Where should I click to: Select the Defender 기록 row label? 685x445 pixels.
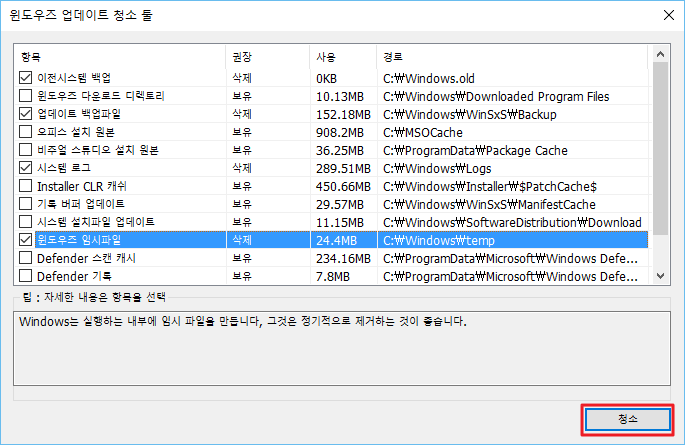click(74, 276)
